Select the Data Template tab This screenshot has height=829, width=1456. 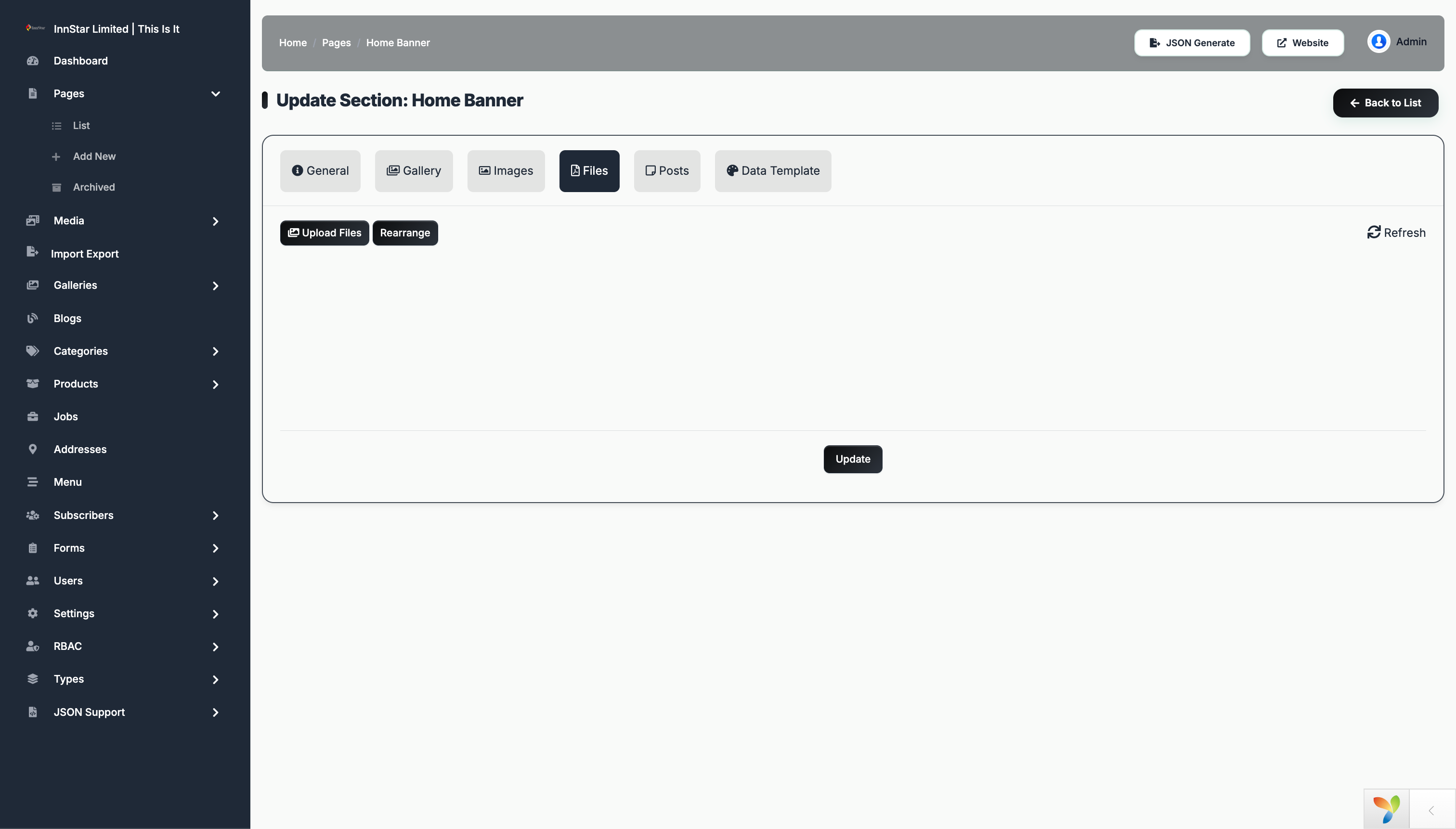click(x=773, y=171)
